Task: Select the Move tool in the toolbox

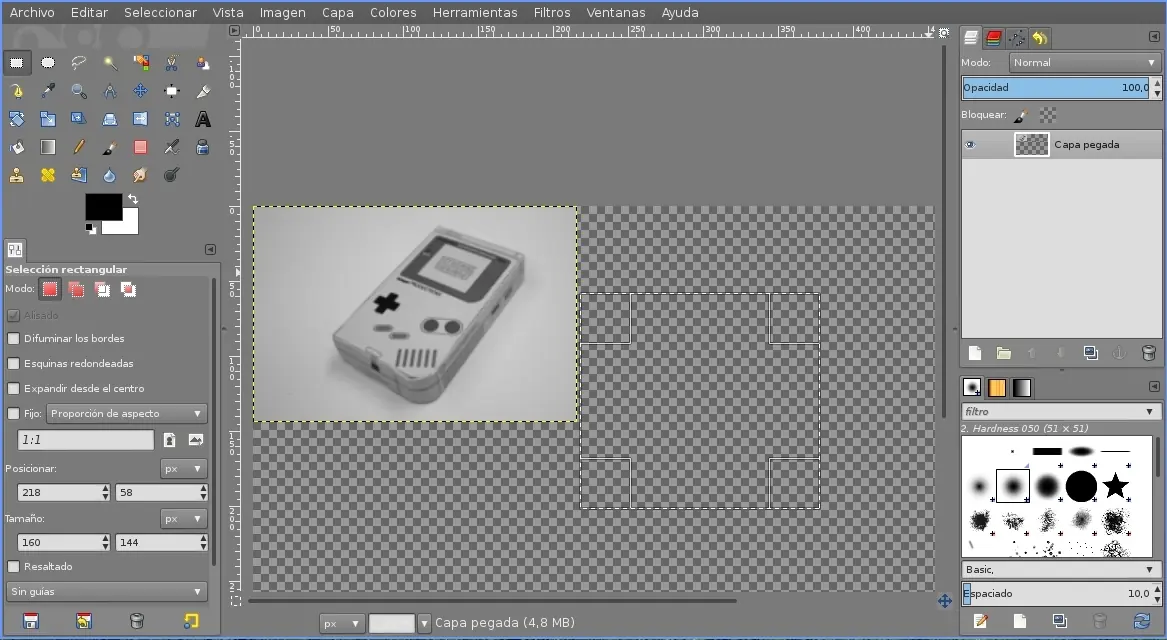Action: 140,90
